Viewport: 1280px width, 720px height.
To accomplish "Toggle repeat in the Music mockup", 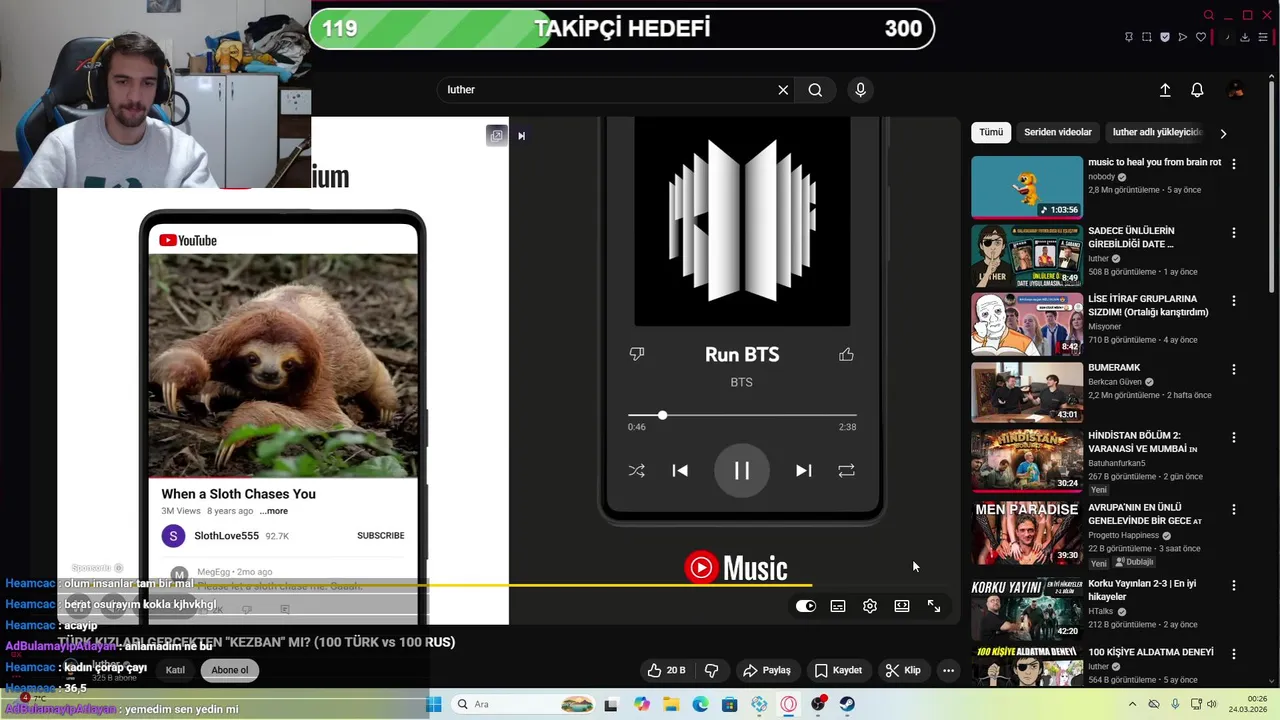I will coord(846,470).
